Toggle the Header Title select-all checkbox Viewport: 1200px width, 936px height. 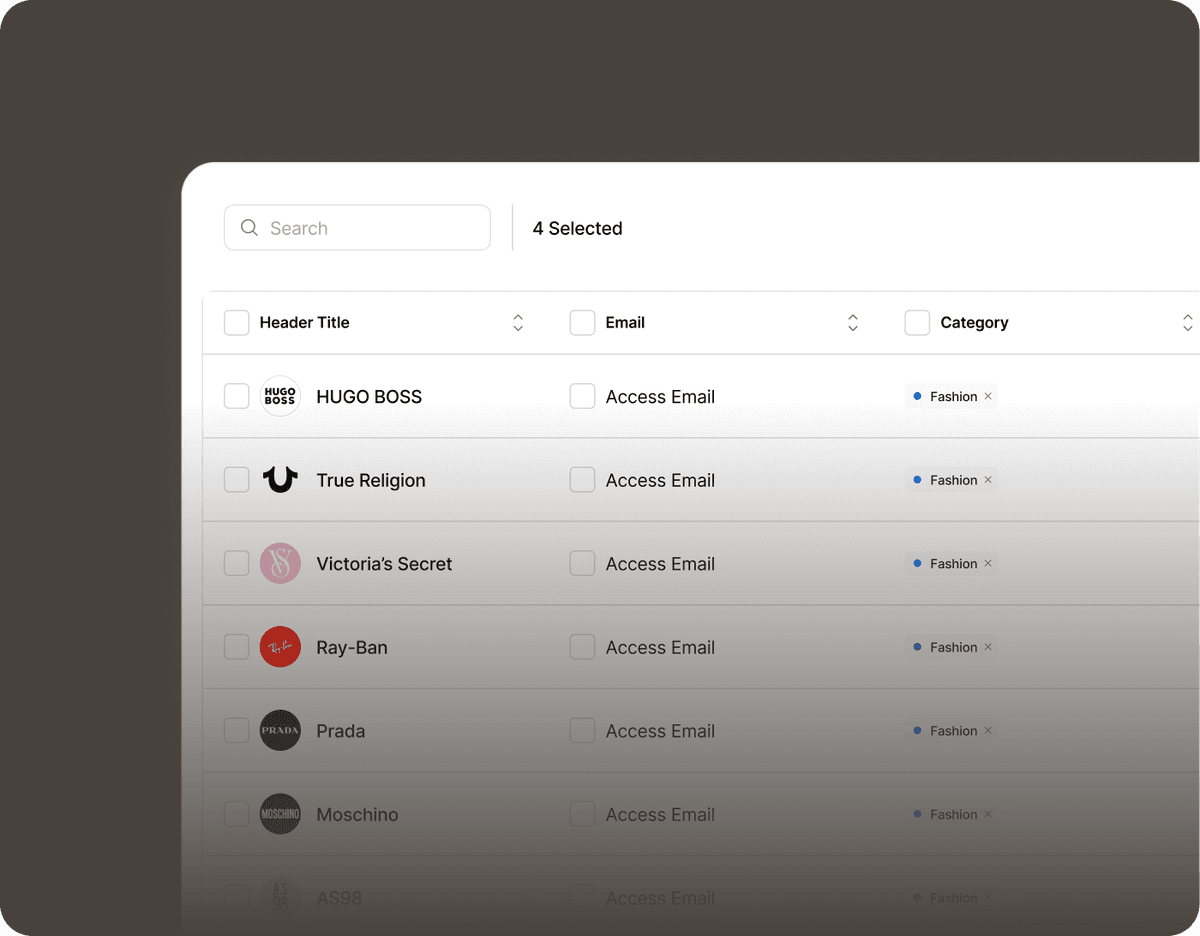tap(236, 323)
